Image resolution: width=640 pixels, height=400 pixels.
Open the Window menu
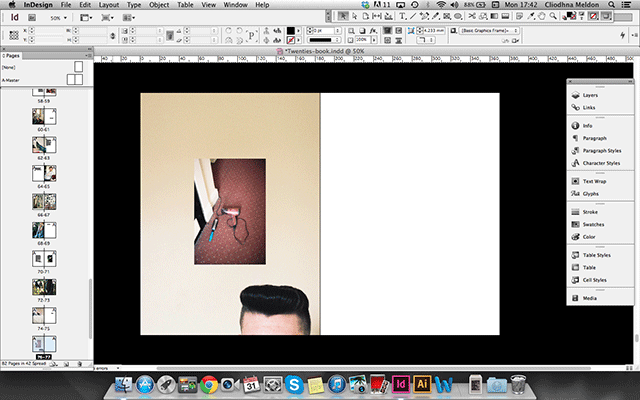[x=236, y=5]
